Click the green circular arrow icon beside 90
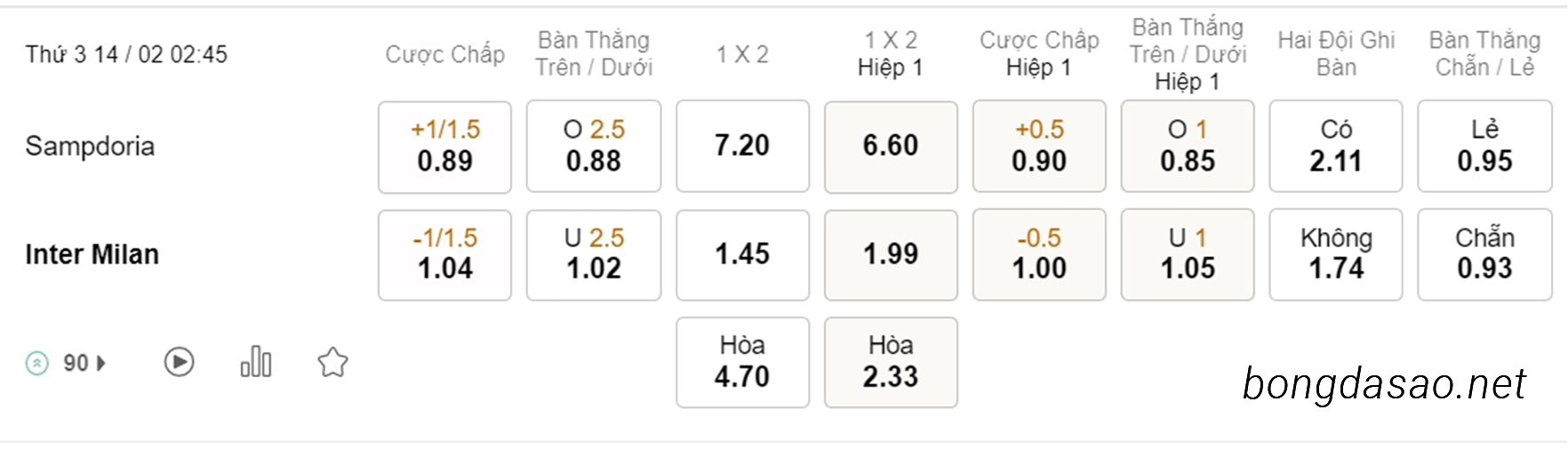This screenshot has width=1568, height=450. click(x=37, y=363)
